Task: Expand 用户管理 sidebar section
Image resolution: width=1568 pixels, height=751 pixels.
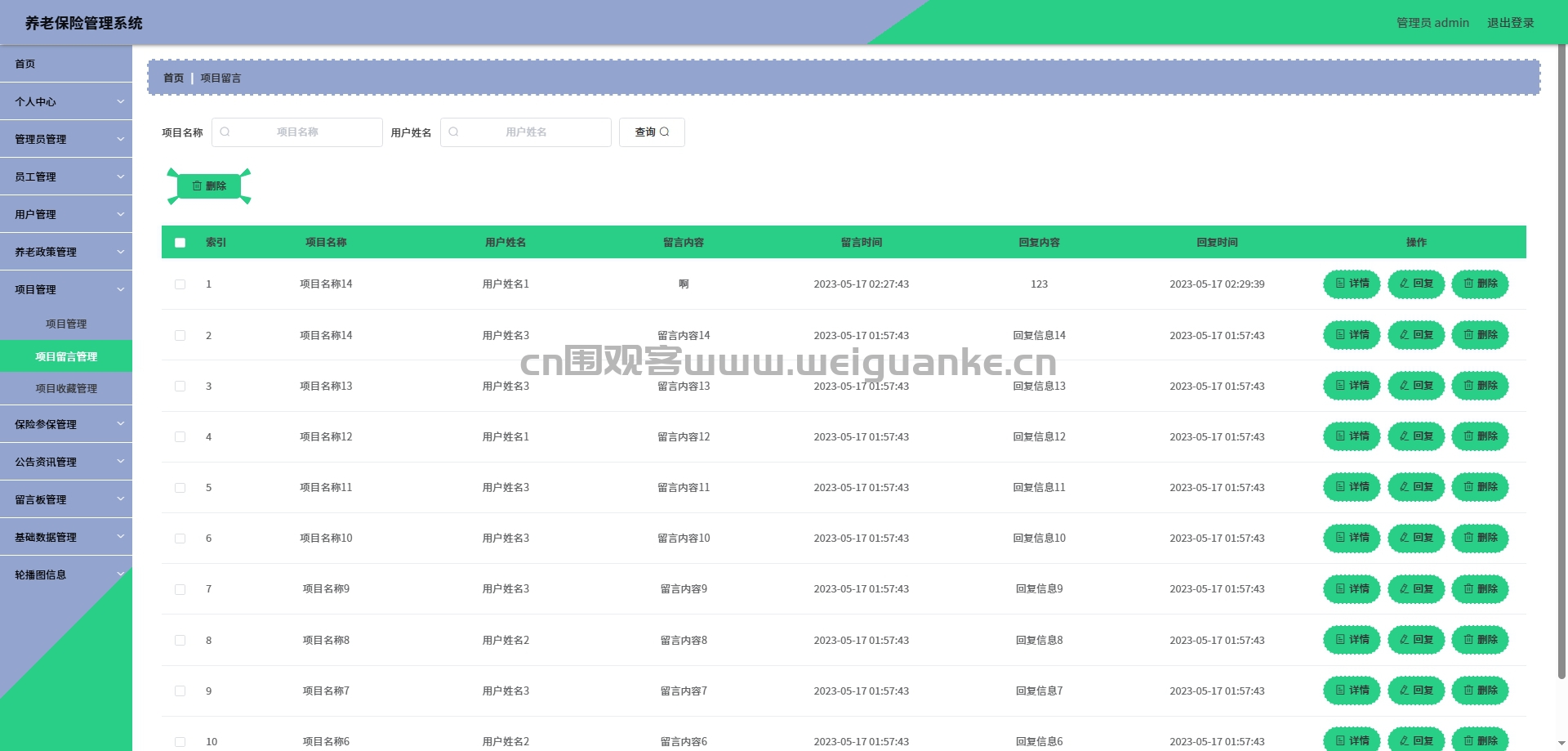Action: pos(66,214)
